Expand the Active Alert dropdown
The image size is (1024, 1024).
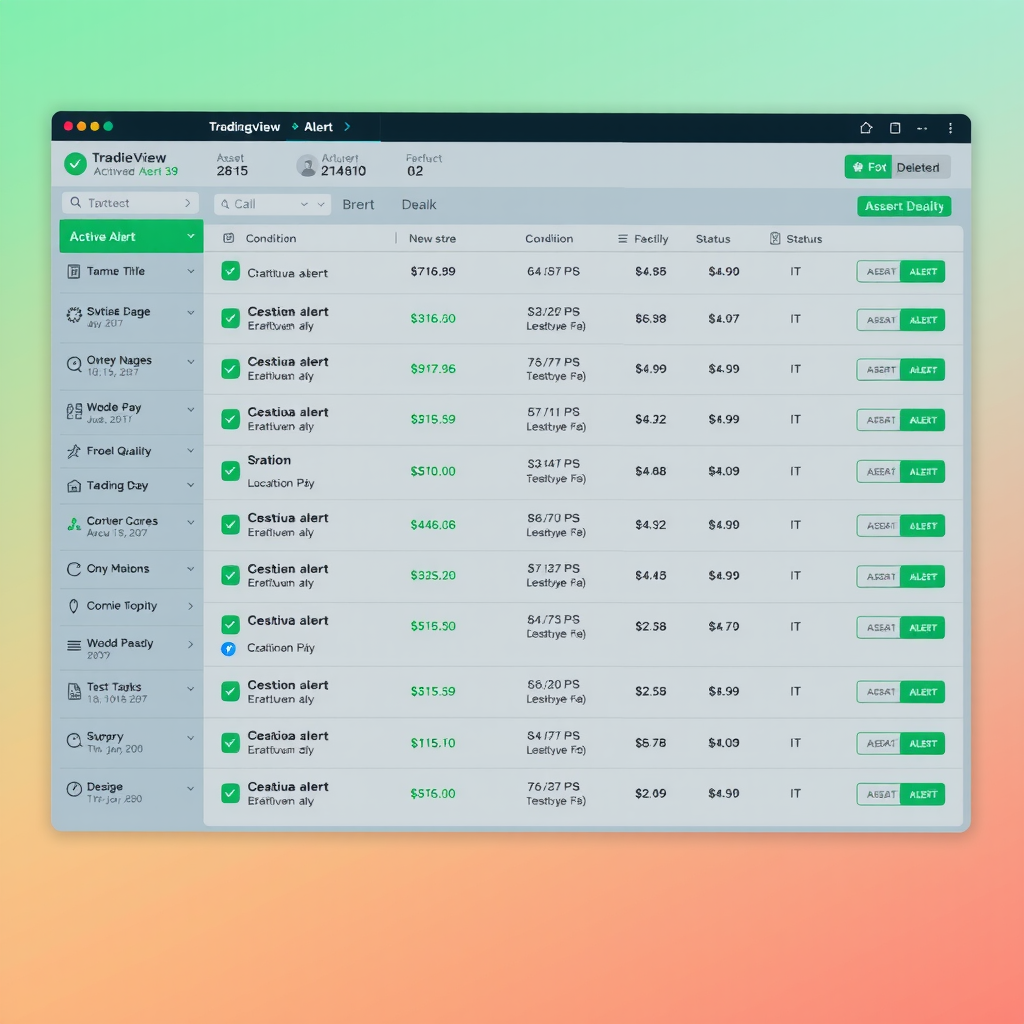coord(190,237)
